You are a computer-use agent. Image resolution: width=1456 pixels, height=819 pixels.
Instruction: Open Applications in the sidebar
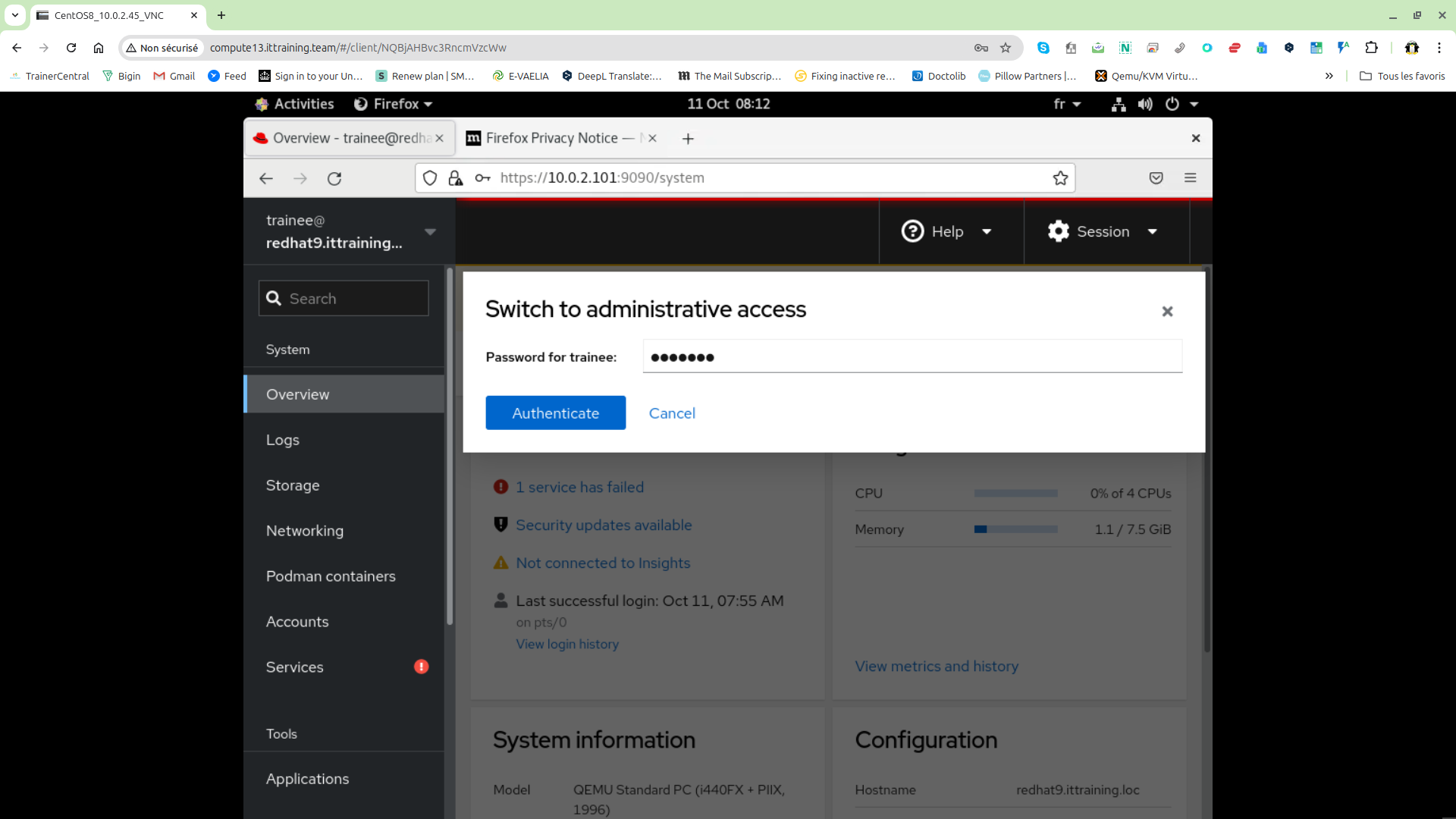(x=344, y=779)
